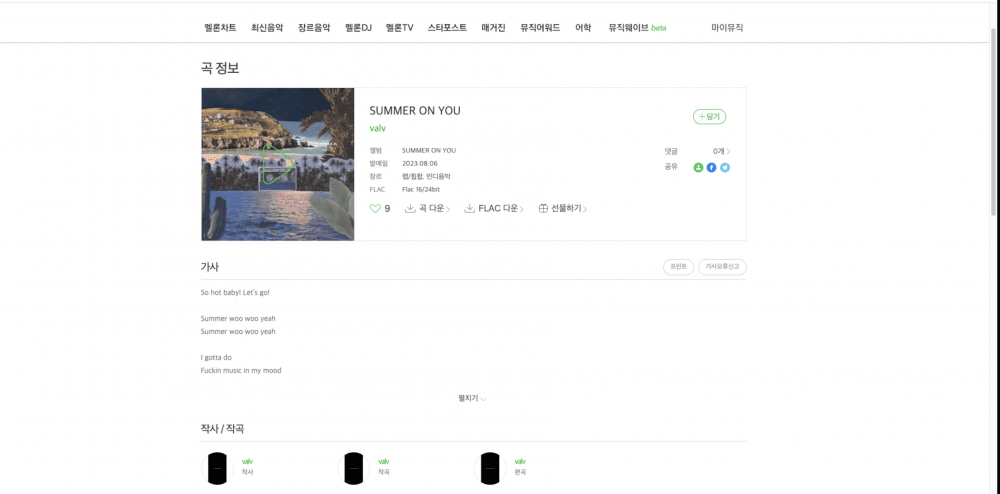The image size is (1000, 494).
Task: Open the 멜론차트 menu
Action: [x=220, y=28]
